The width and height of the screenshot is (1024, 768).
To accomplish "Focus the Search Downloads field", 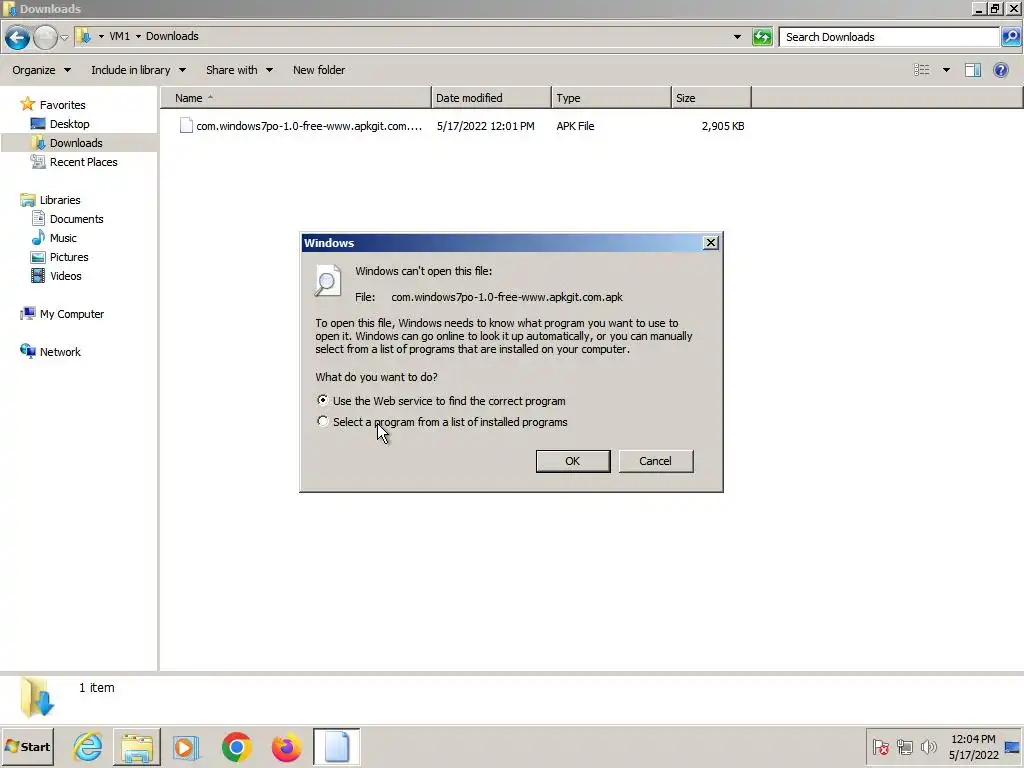I will click(x=889, y=37).
